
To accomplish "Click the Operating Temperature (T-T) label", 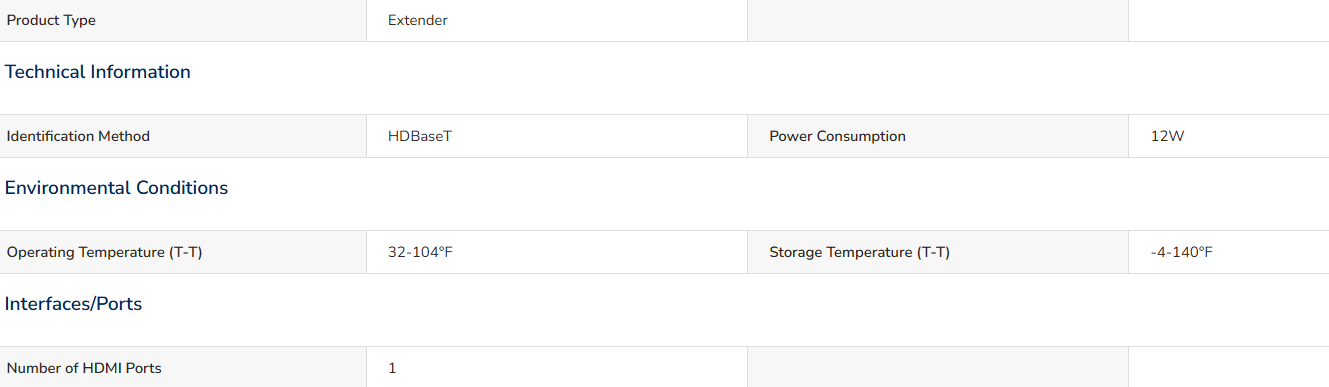I will click(105, 252).
